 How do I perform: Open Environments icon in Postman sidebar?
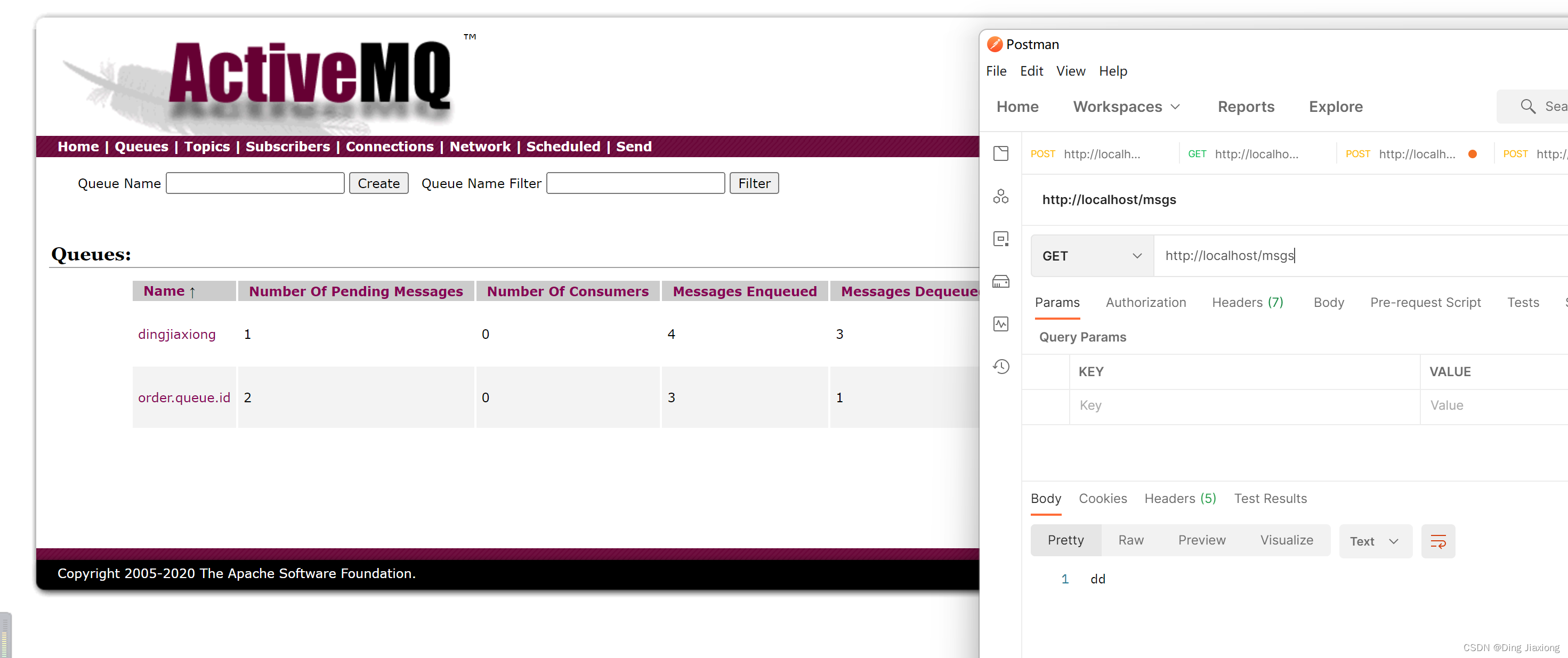pos(1001,239)
